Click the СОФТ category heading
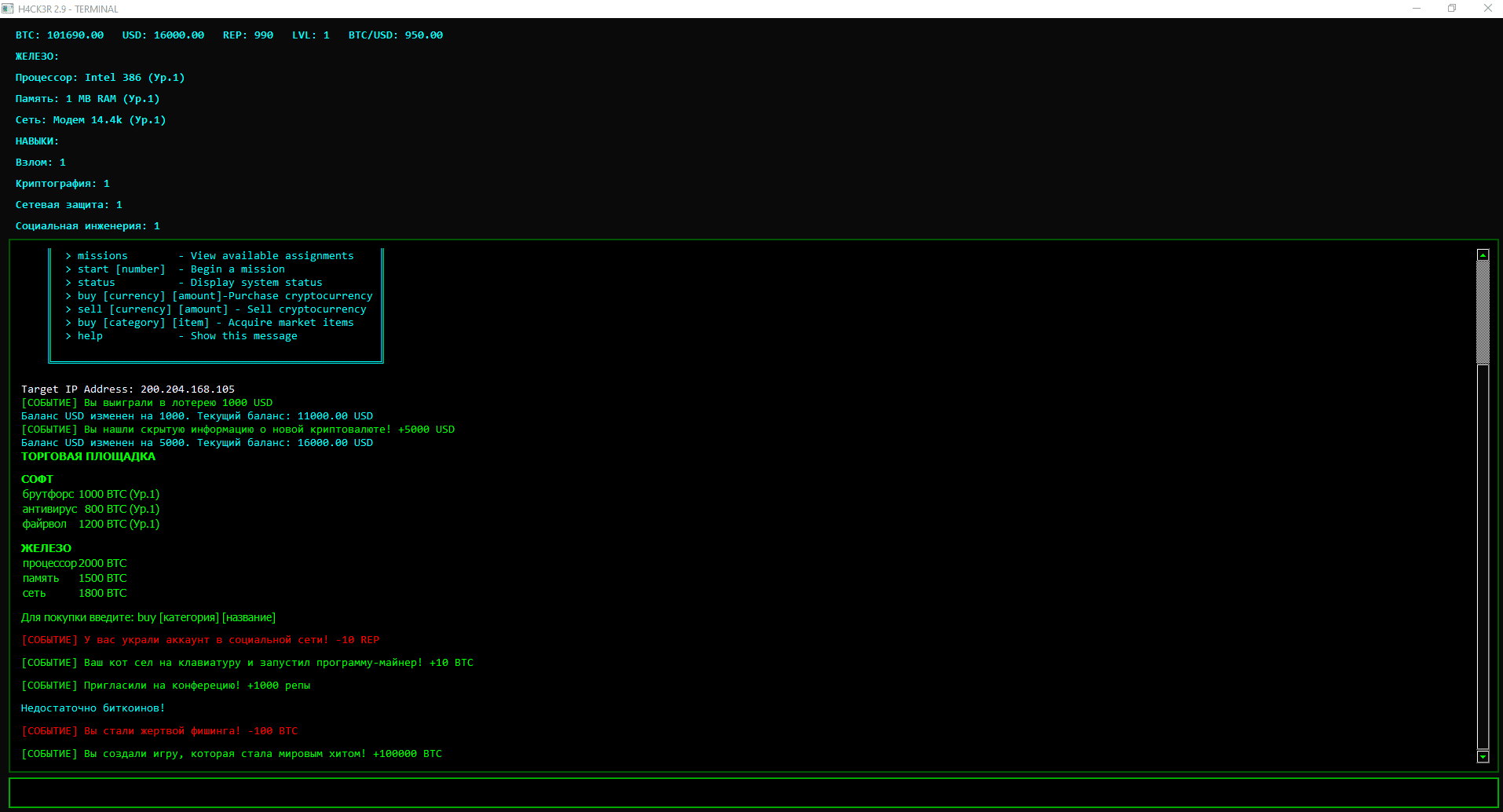The image size is (1503, 812). (x=37, y=479)
